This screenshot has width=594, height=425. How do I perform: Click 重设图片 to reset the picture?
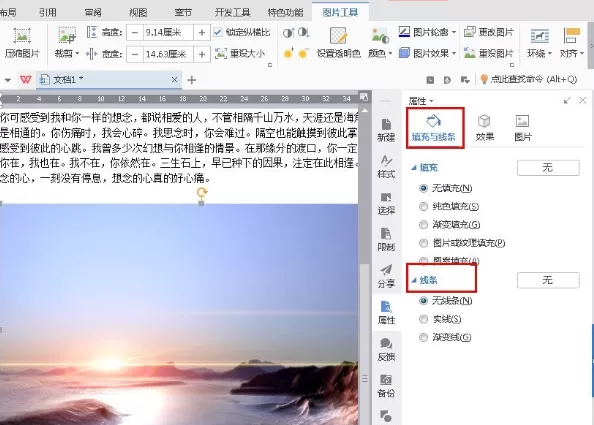(489, 53)
